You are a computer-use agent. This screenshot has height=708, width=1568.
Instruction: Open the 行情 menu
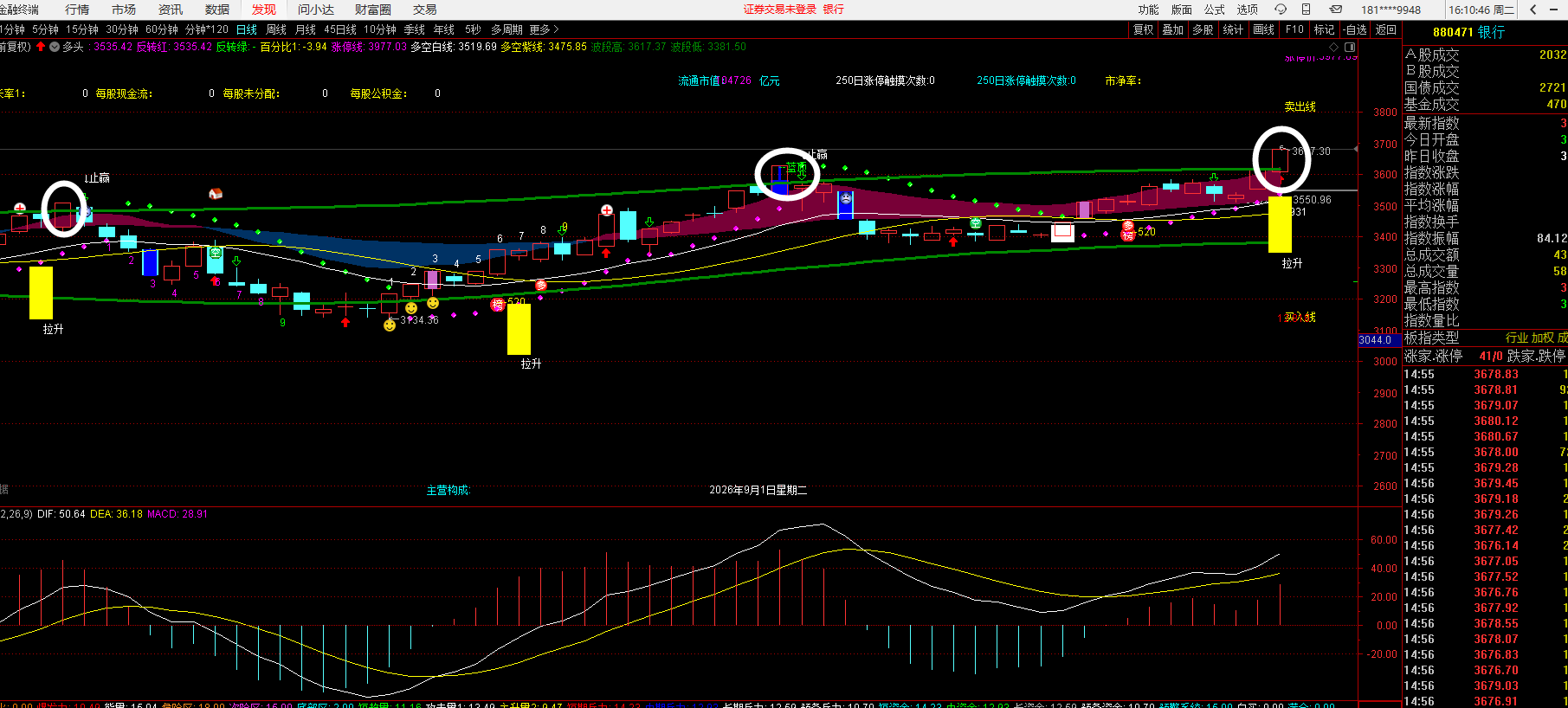click(77, 10)
